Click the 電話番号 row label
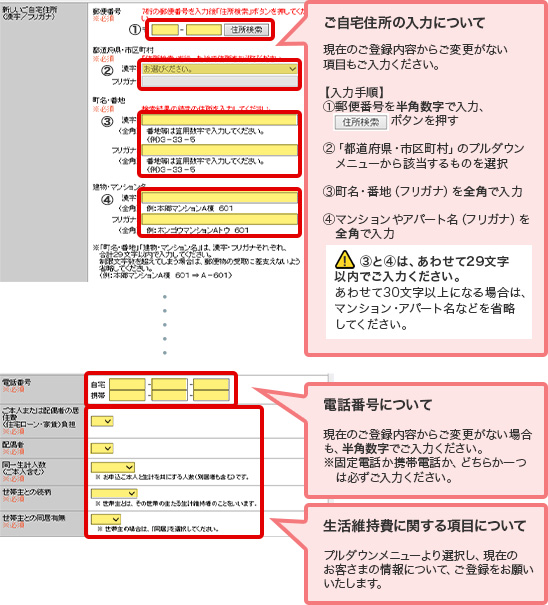 pyautogui.click(x=16, y=382)
